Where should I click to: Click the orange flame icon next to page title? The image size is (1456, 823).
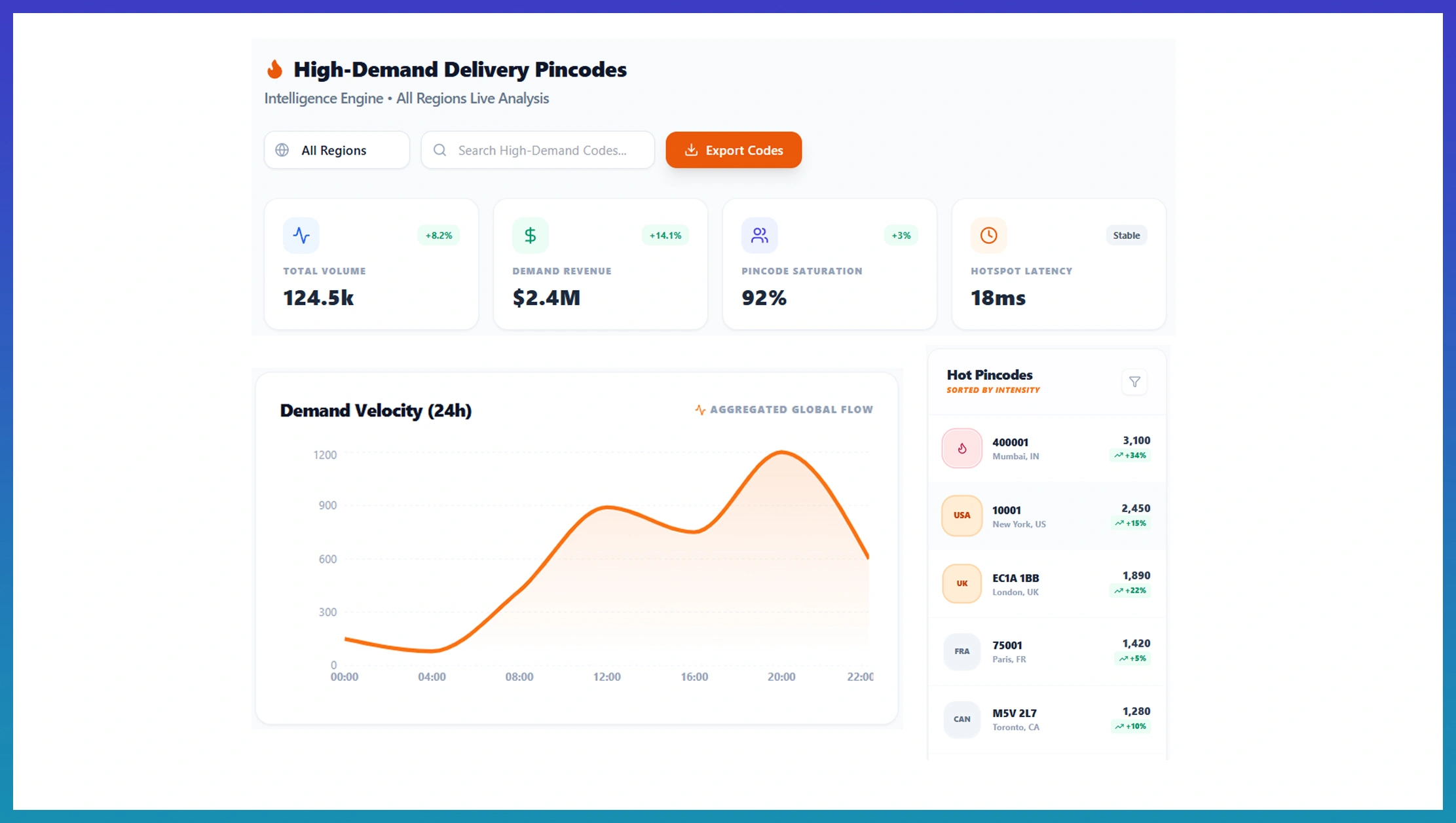click(274, 69)
